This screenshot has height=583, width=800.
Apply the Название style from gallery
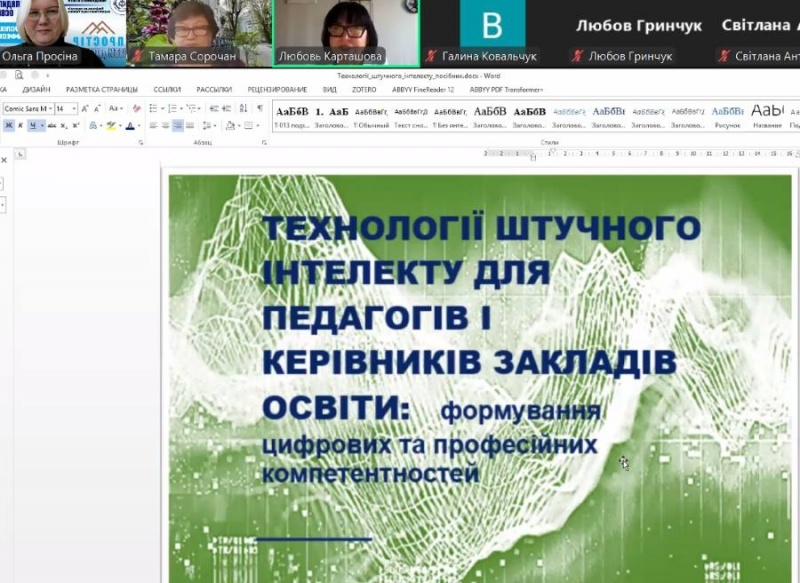coord(767,114)
